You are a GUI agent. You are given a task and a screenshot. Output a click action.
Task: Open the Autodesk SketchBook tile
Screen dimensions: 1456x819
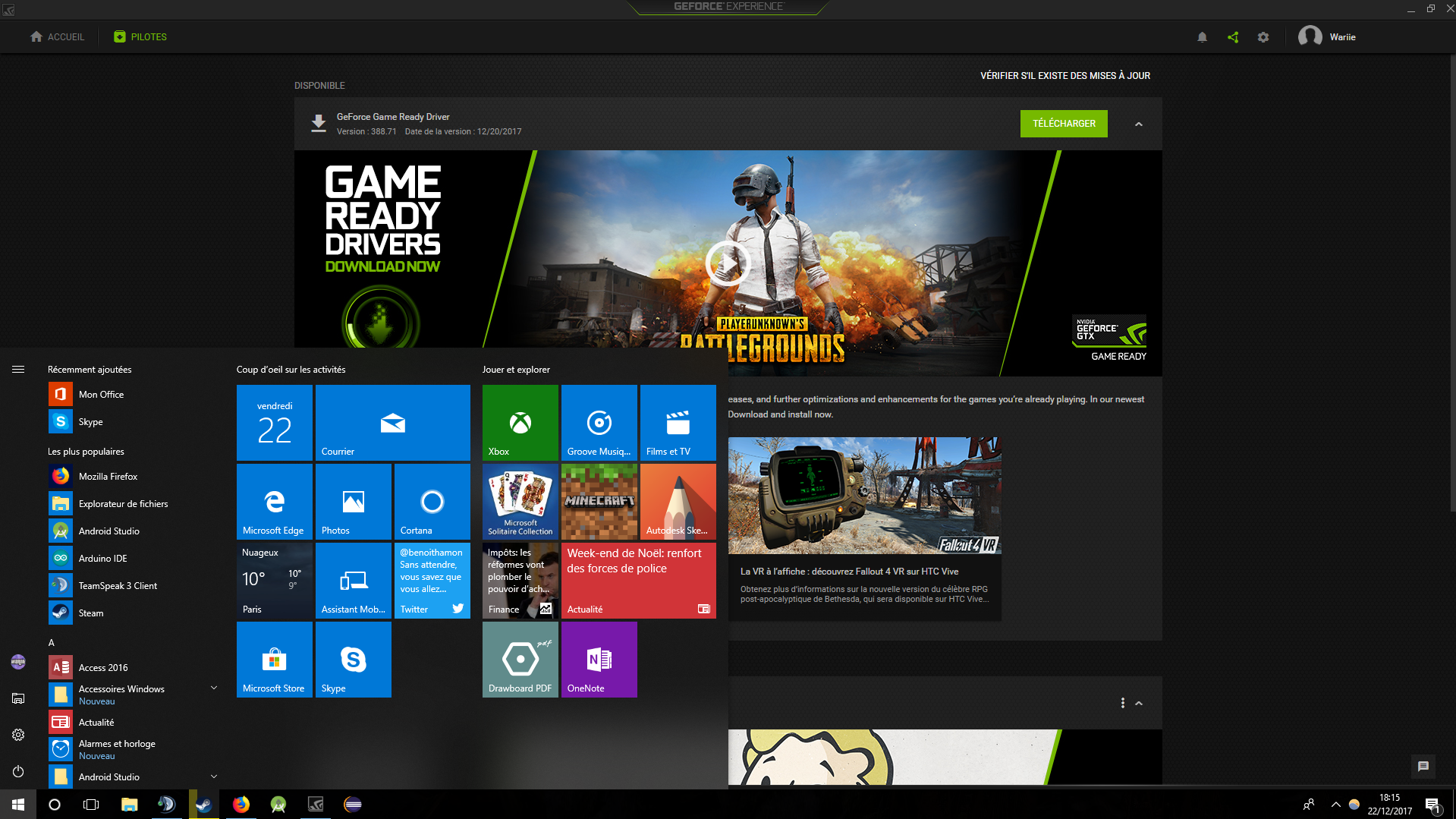point(678,502)
